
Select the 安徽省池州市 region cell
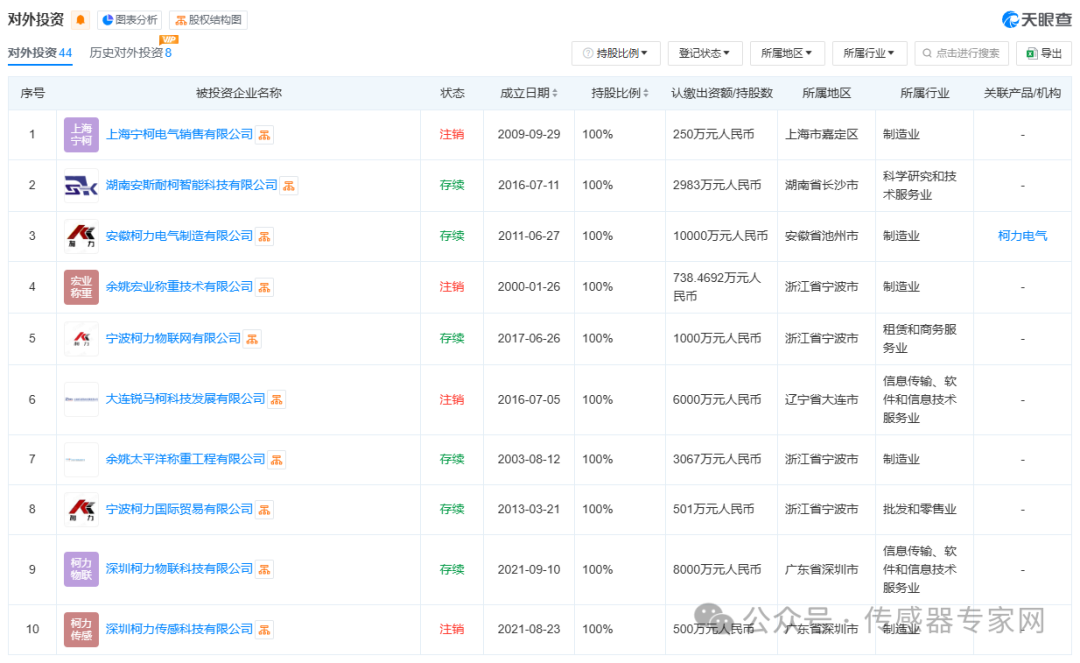[x=822, y=235]
